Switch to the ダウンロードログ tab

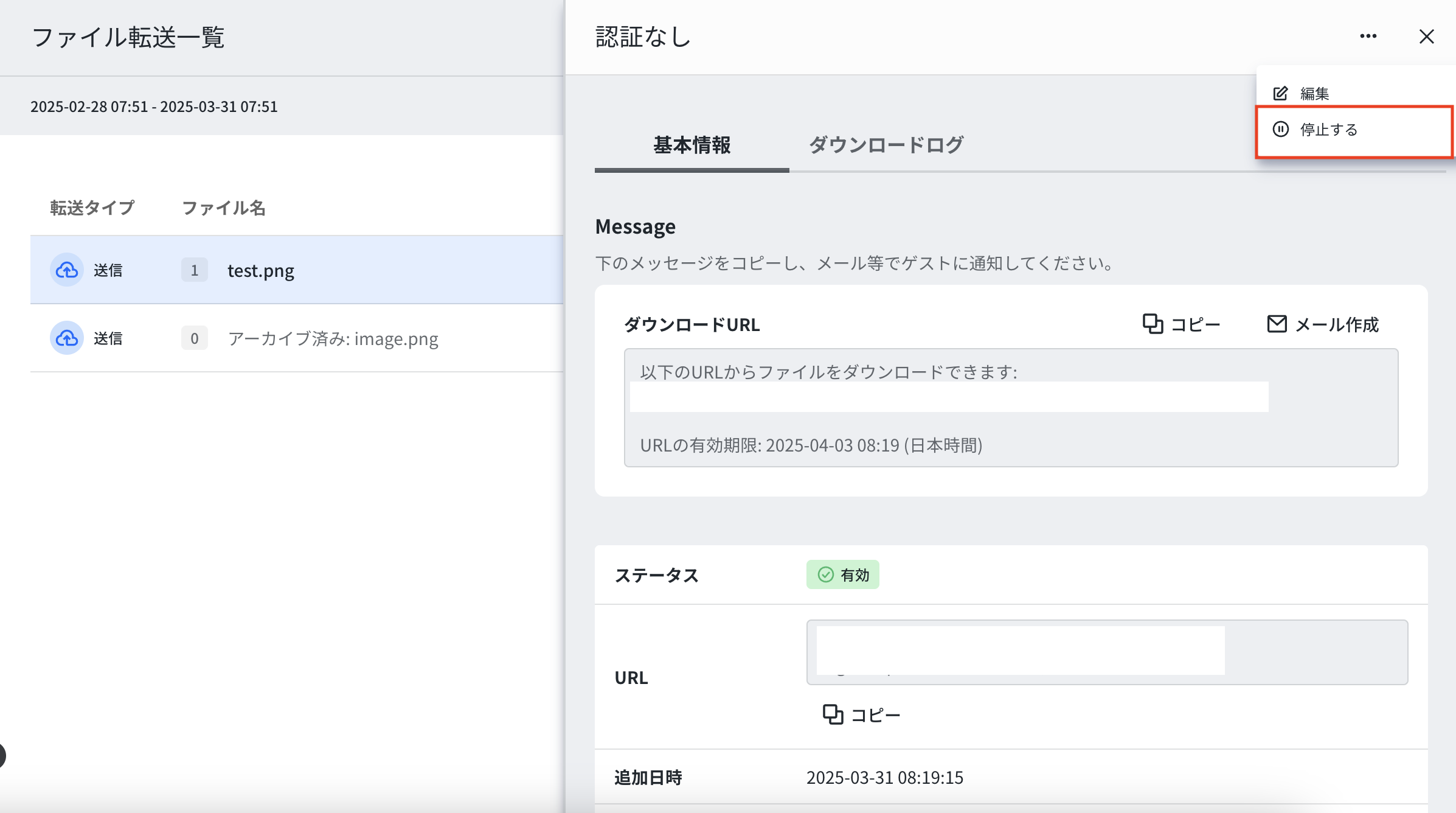point(886,145)
